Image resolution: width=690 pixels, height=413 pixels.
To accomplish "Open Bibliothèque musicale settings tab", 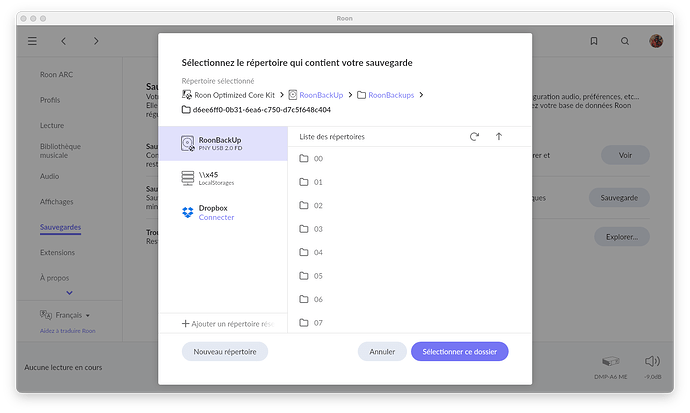I will click(60, 151).
